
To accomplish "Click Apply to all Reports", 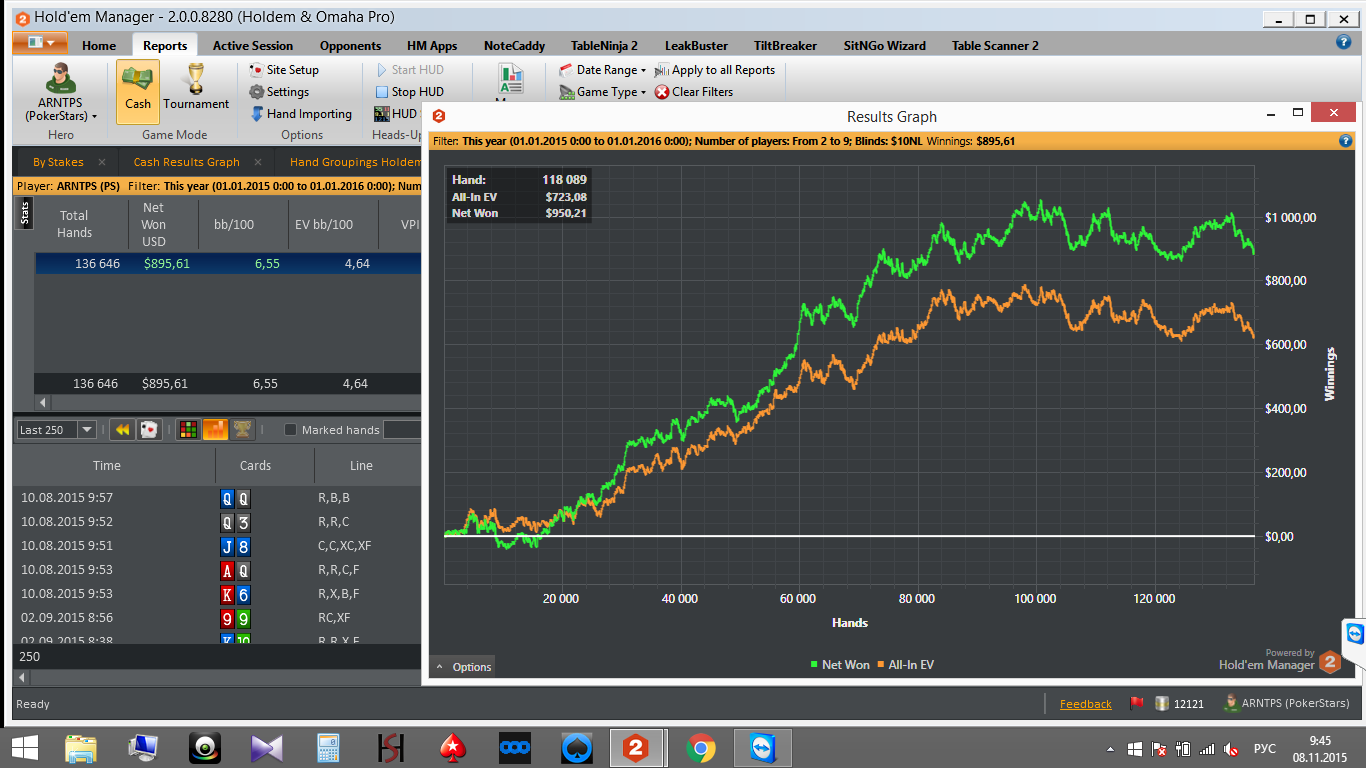I will 715,70.
